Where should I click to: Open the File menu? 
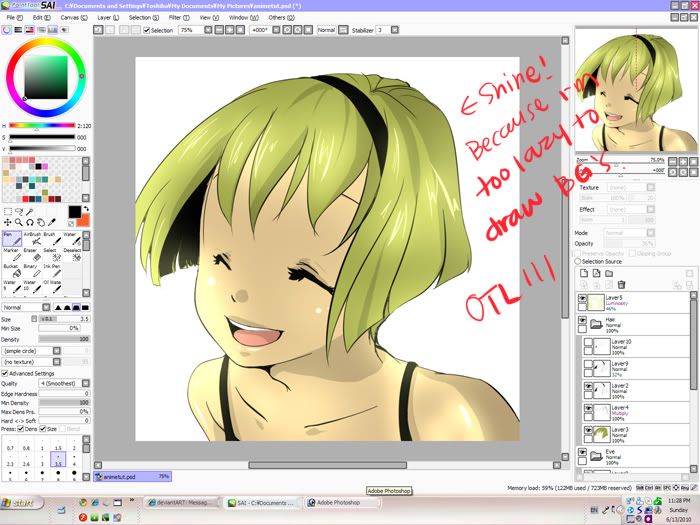click(x=14, y=17)
